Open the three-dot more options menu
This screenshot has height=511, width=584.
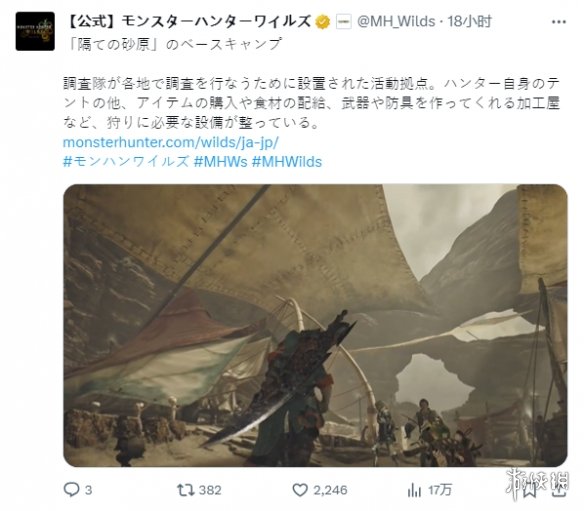tap(558, 22)
